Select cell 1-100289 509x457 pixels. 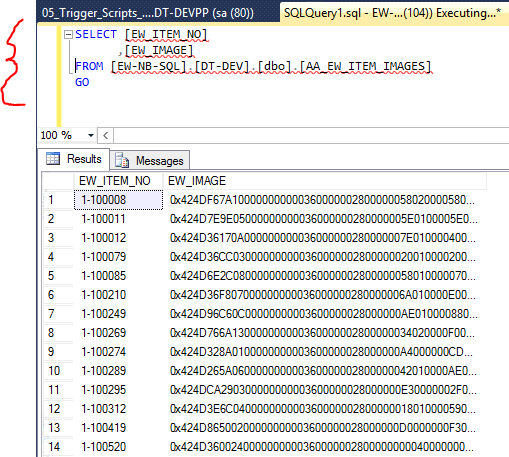coord(118,371)
